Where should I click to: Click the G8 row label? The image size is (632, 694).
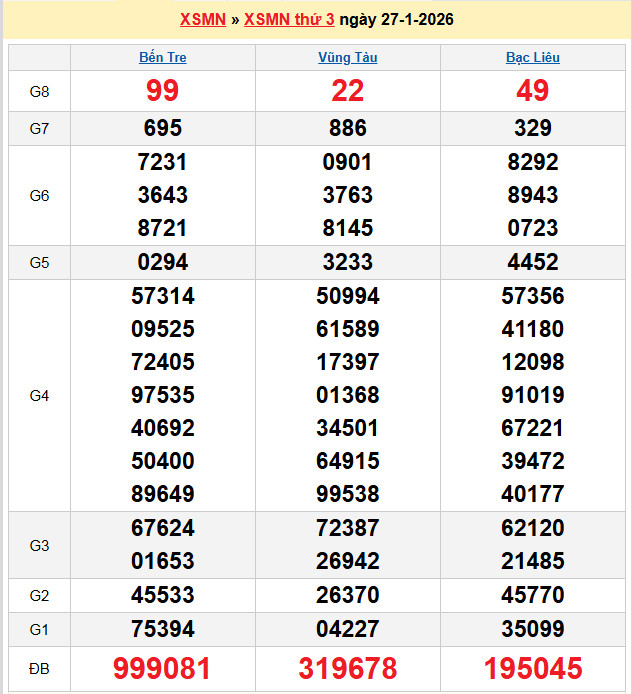39,92
